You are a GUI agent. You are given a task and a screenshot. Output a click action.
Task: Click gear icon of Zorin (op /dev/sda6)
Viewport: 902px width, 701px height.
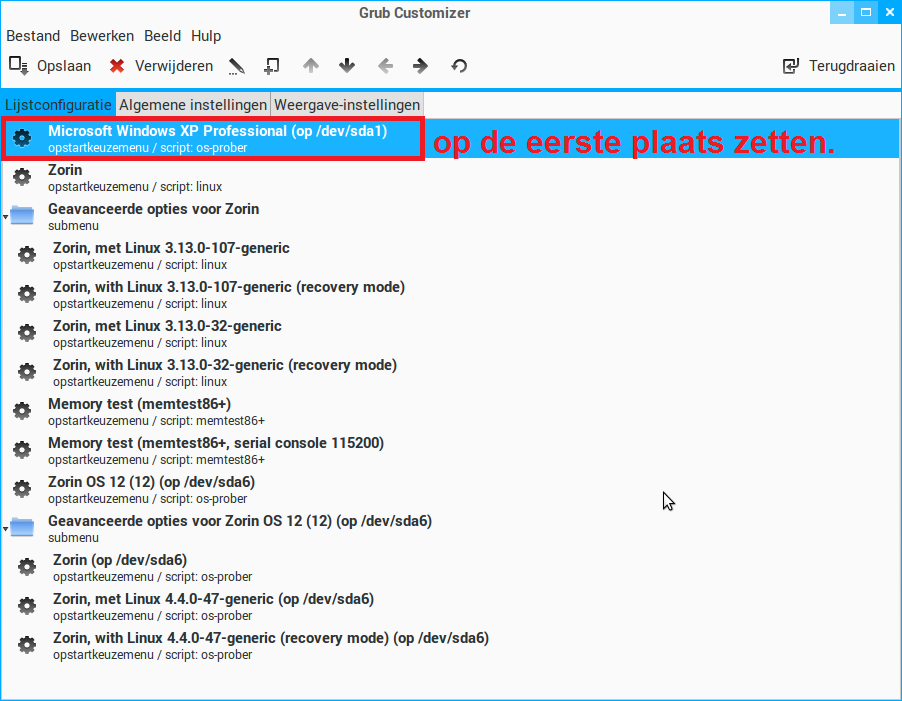click(x=27, y=567)
